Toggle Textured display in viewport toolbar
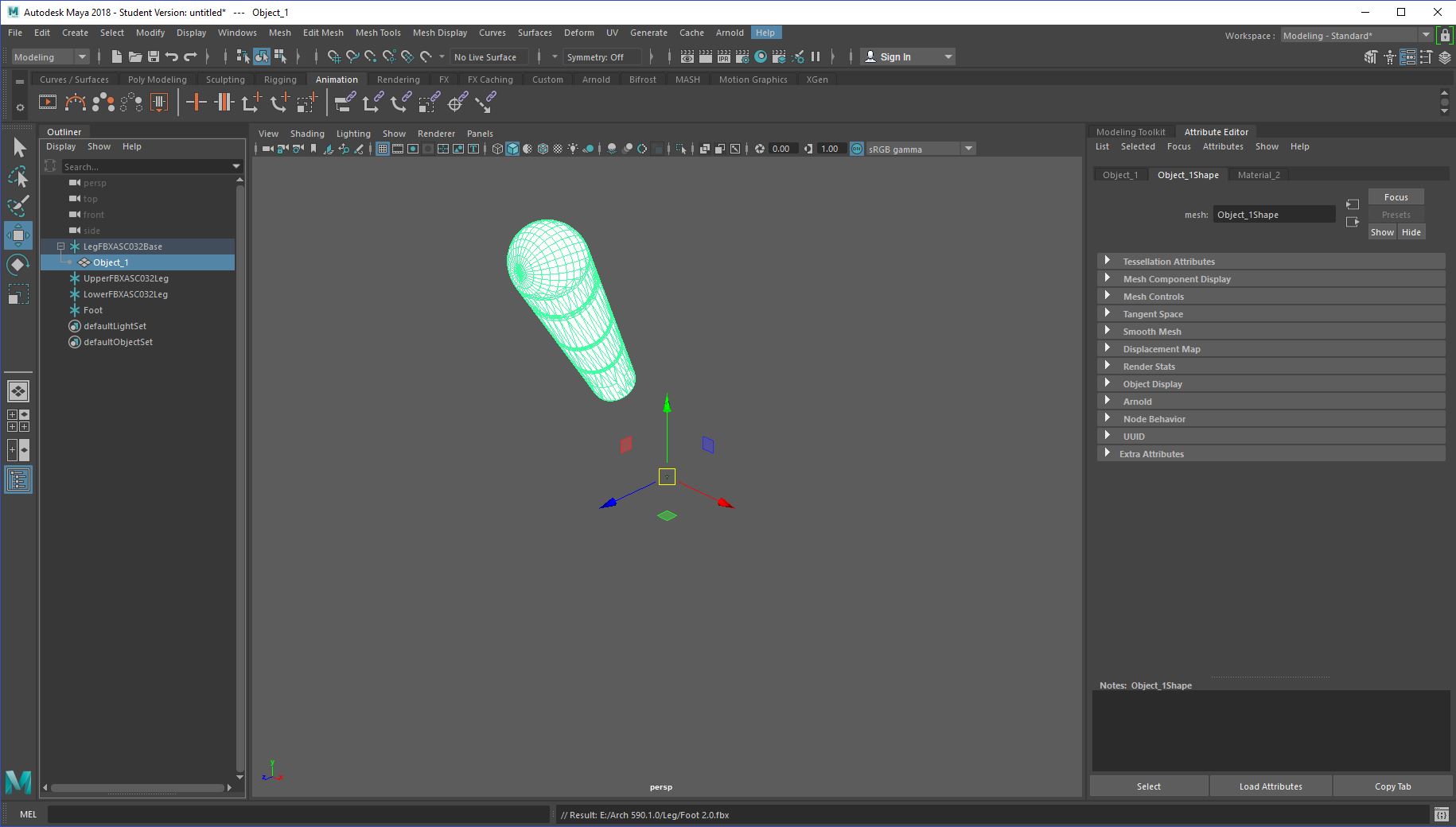 (558, 149)
